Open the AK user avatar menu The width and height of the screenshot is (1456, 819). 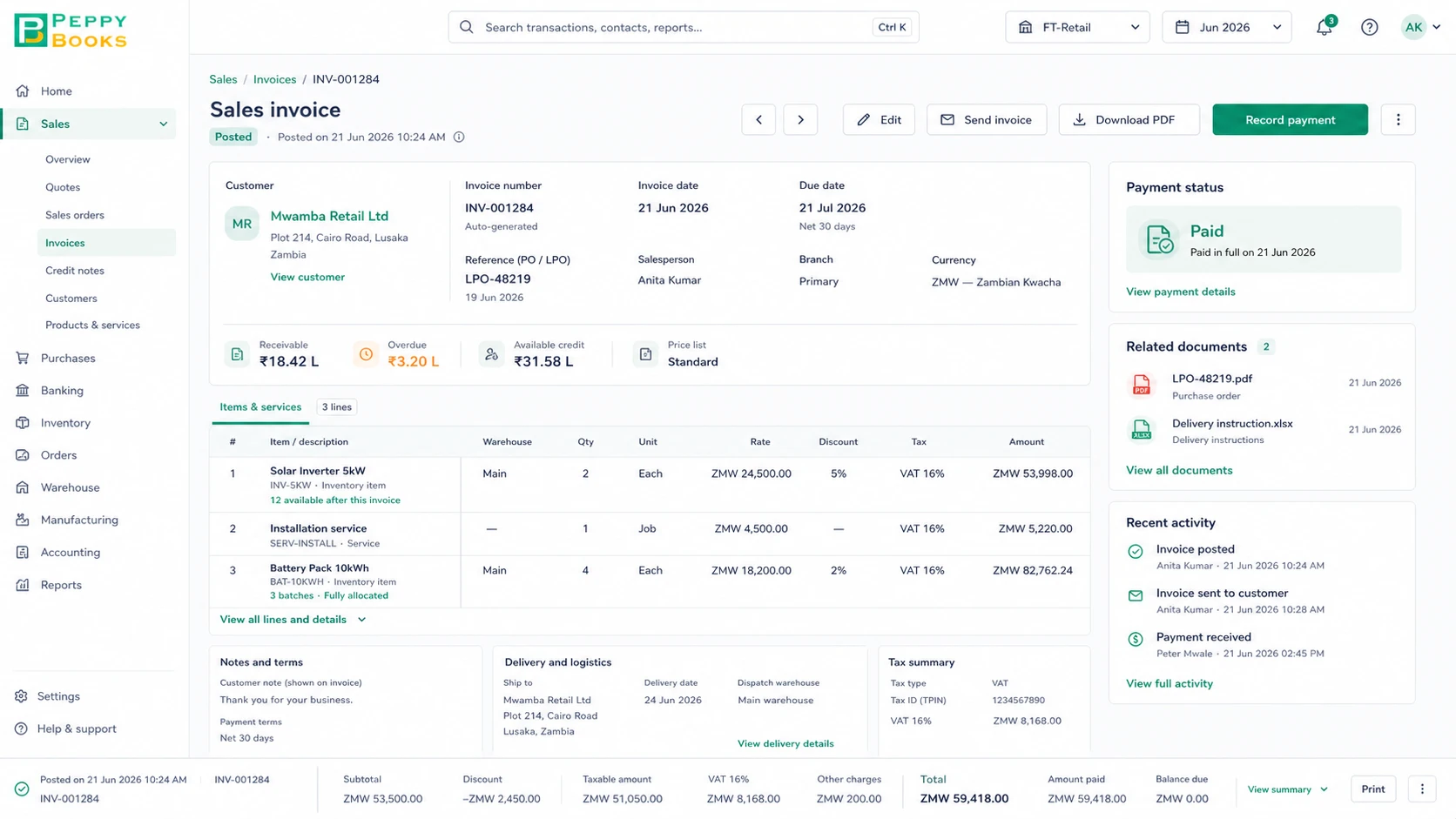pyautogui.click(x=1420, y=27)
